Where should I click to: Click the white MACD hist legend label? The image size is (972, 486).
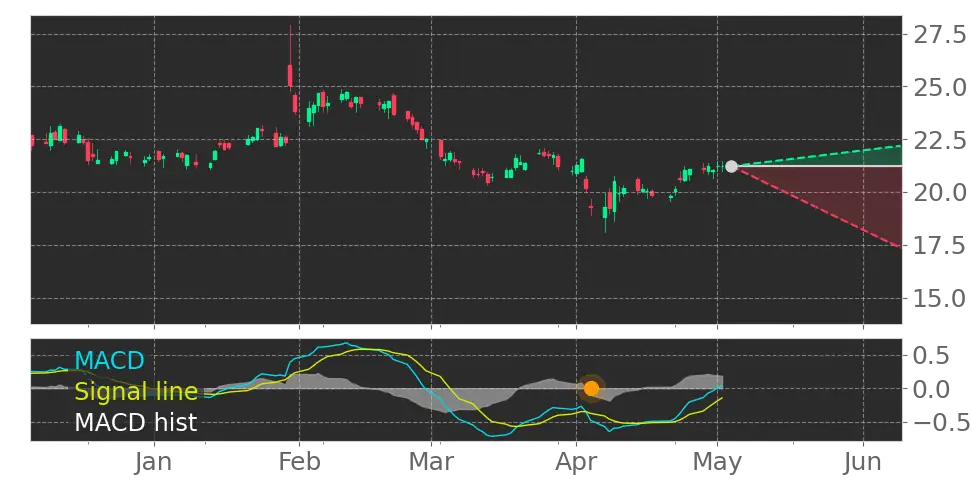point(136,423)
